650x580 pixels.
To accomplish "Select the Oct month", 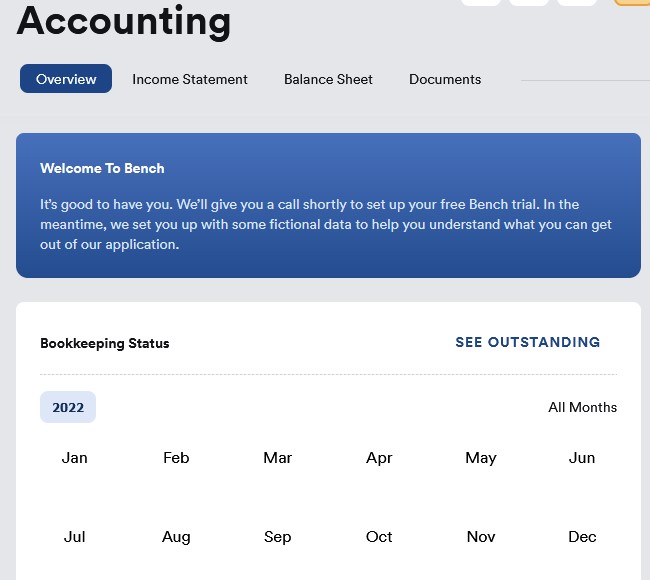I will 379,536.
